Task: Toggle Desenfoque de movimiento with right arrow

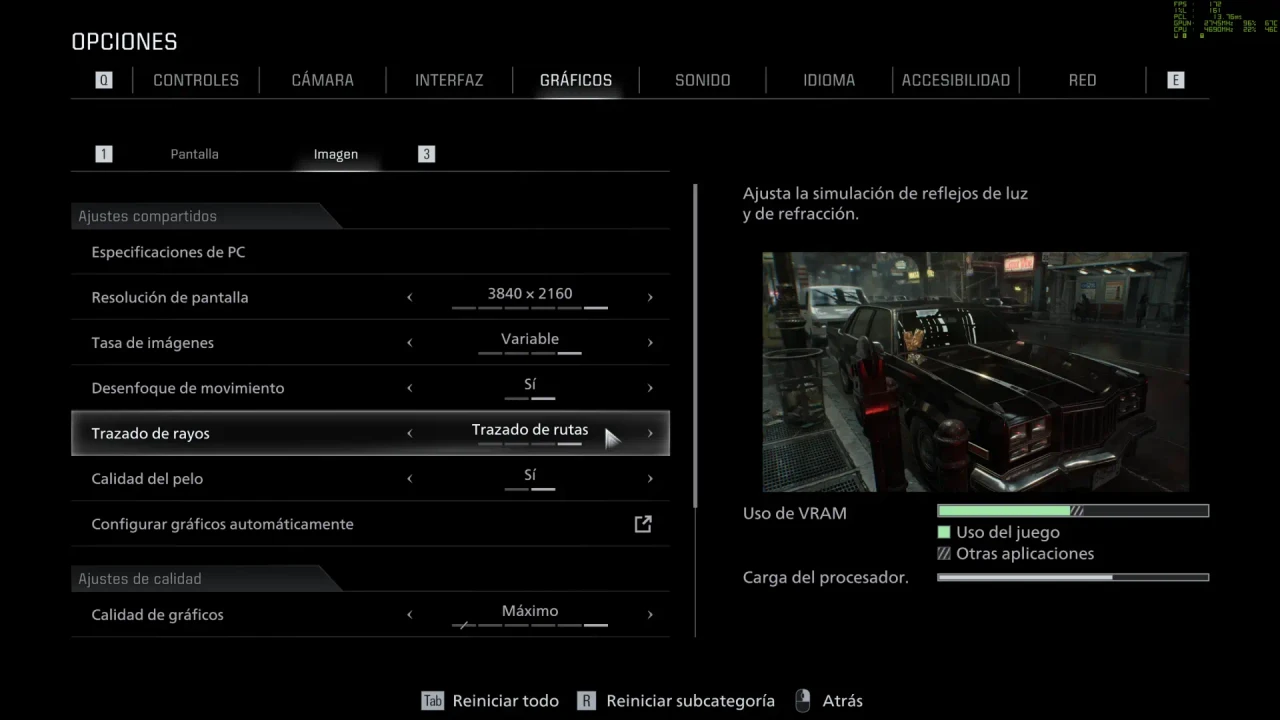Action: tap(650, 388)
